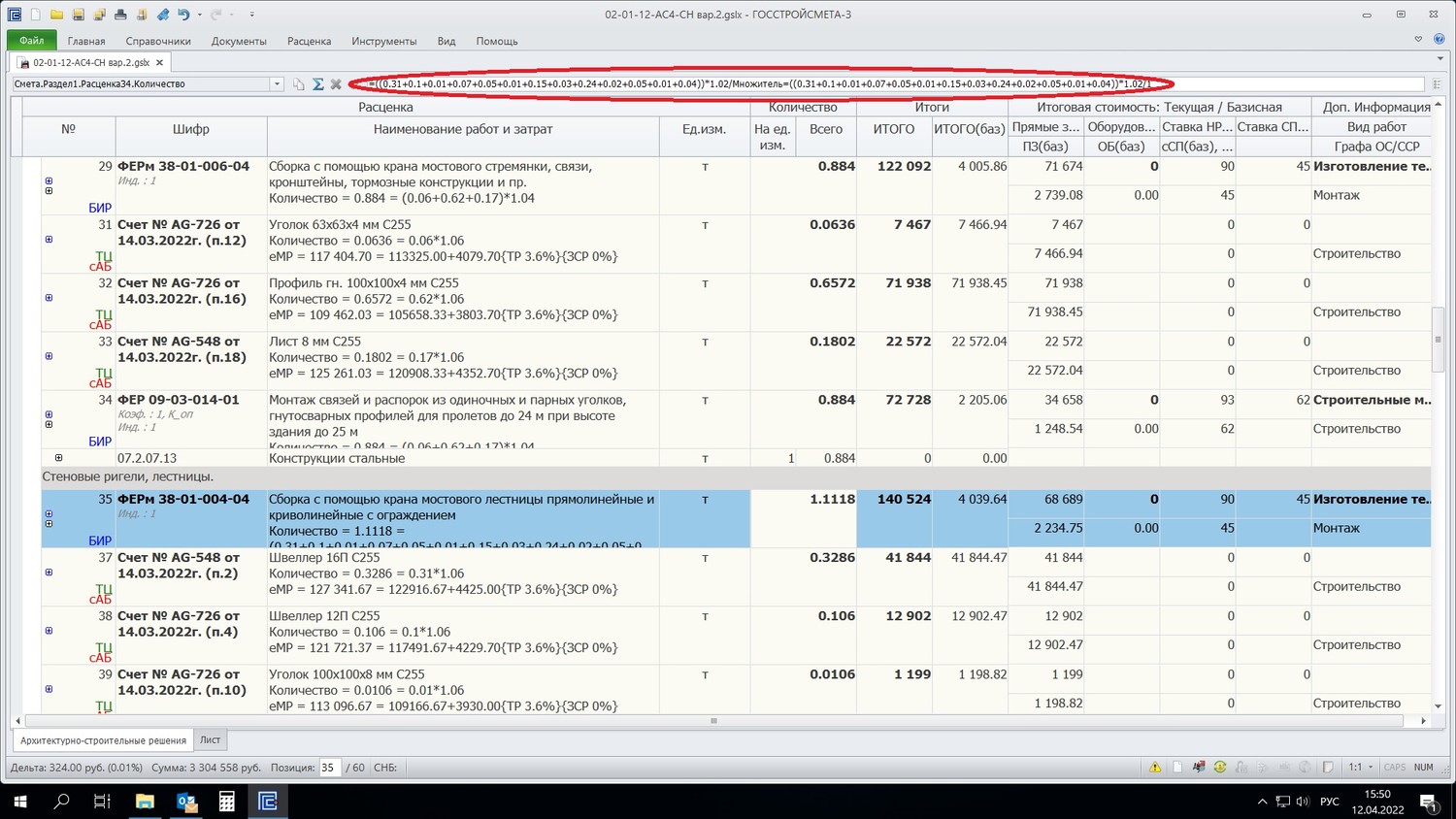This screenshot has width=1456, height=819.
Task: Click the green Файл button
Action: point(31,41)
